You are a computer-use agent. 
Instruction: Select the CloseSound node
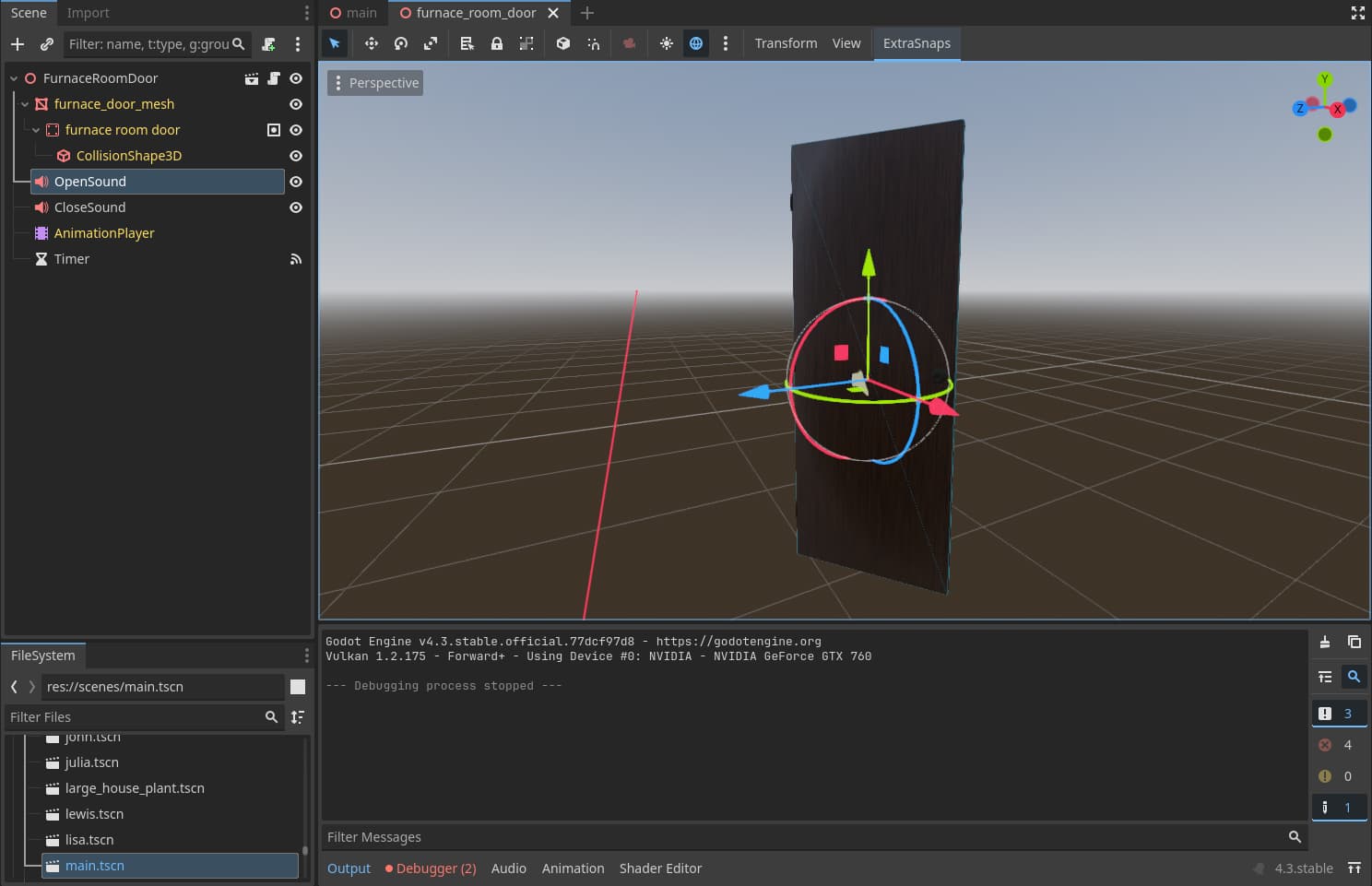tap(89, 207)
